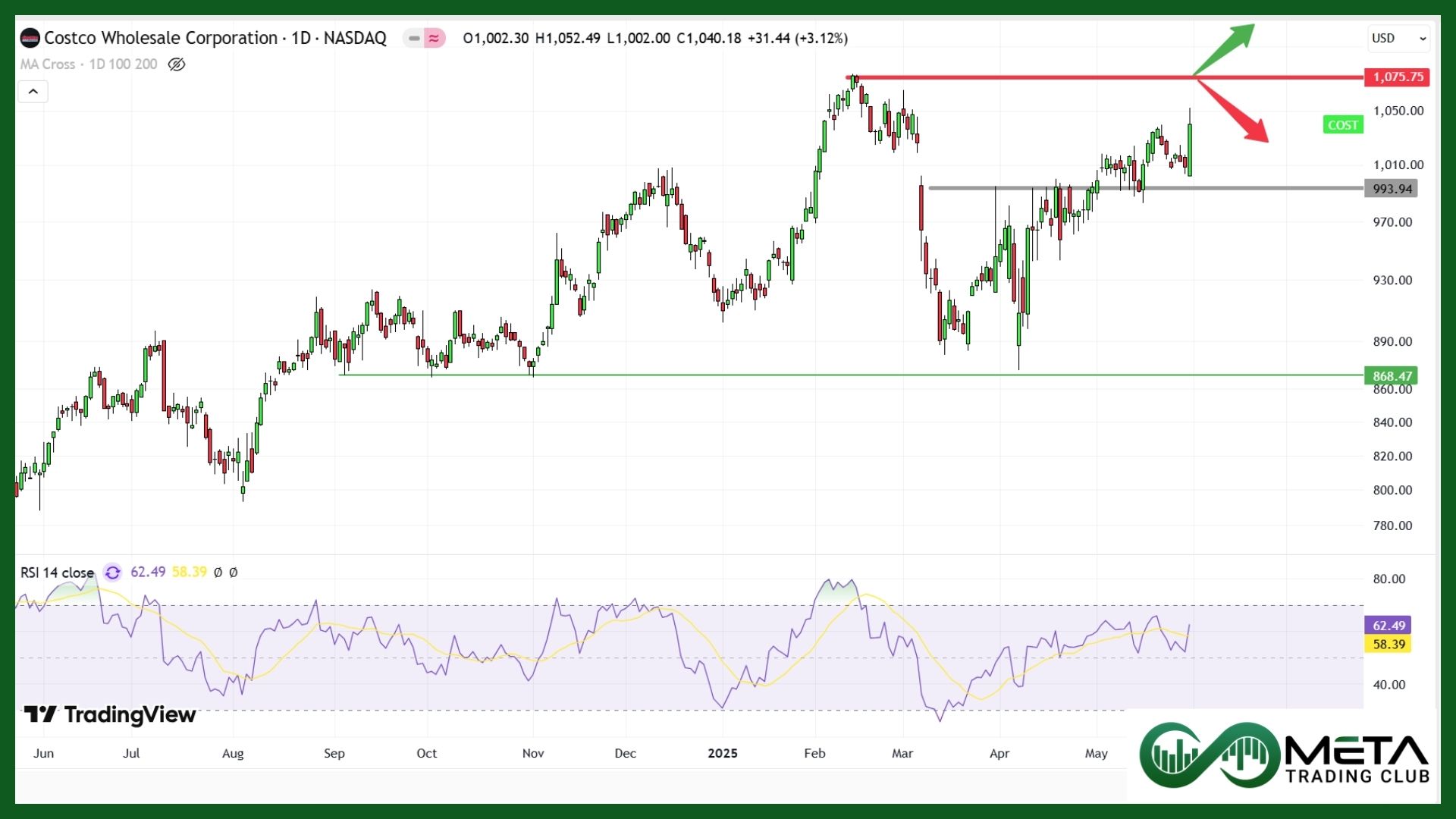Screen dimensions: 1456x819
Task: Click the high value H1,052.49 in header
Action: click(567, 38)
